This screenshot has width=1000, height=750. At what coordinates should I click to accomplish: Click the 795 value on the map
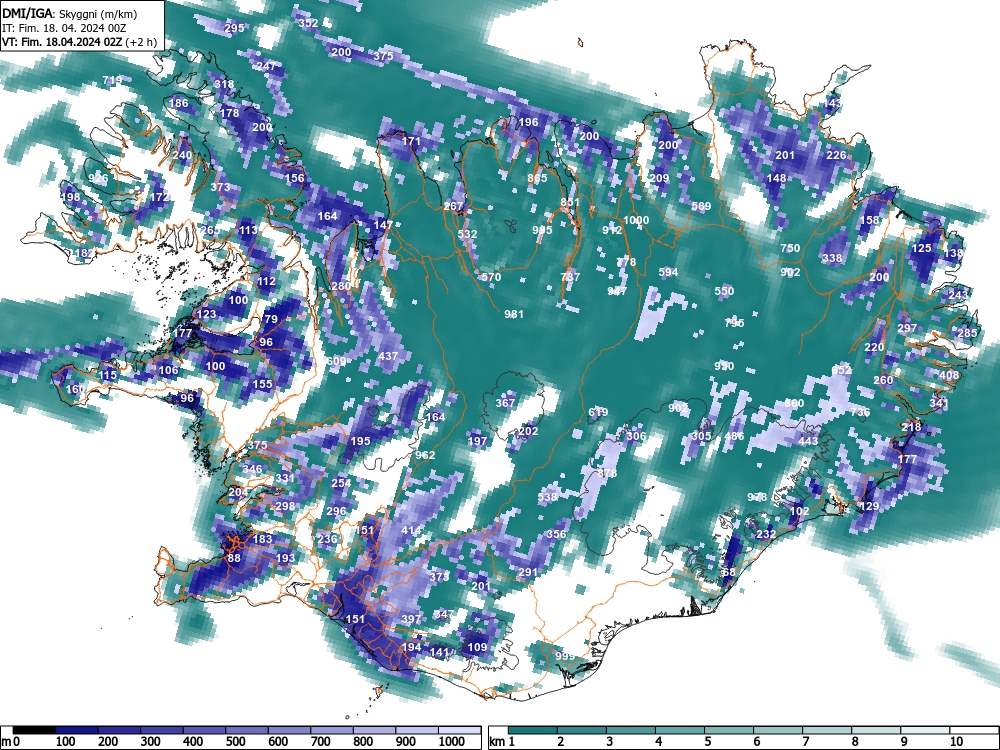(735, 323)
